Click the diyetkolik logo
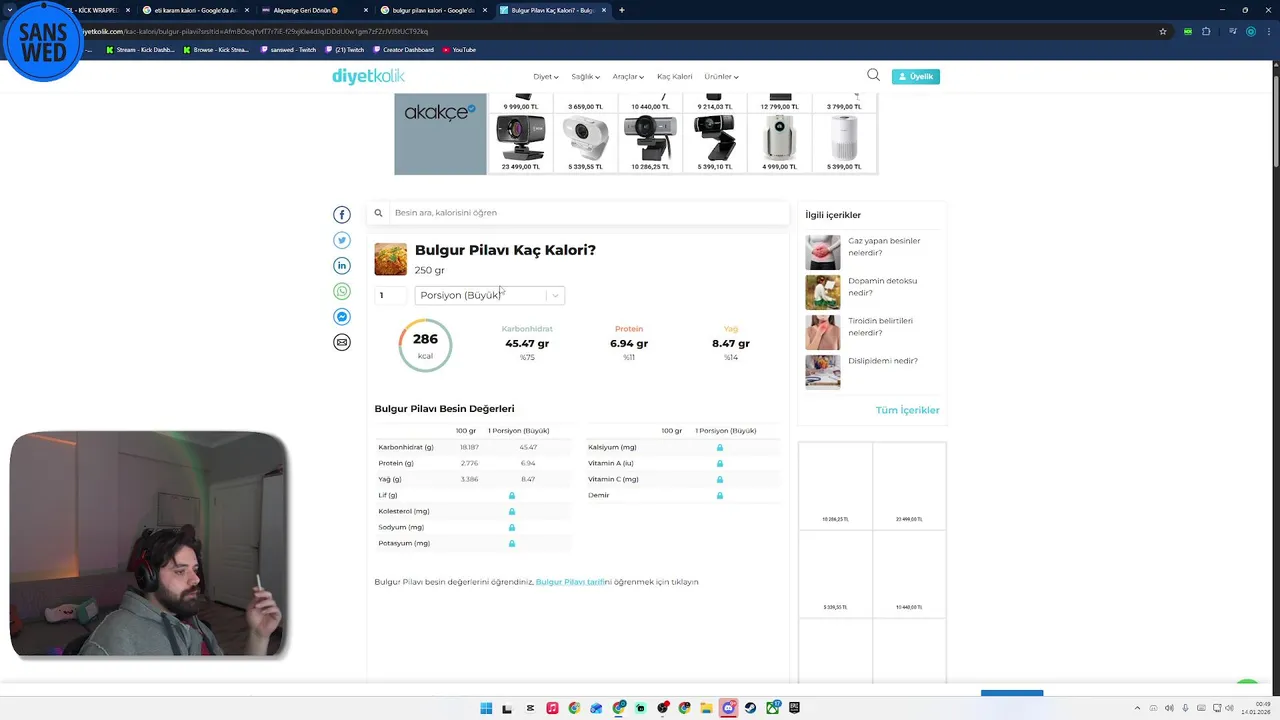Image resolution: width=1280 pixels, height=720 pixels. [368, 76]
